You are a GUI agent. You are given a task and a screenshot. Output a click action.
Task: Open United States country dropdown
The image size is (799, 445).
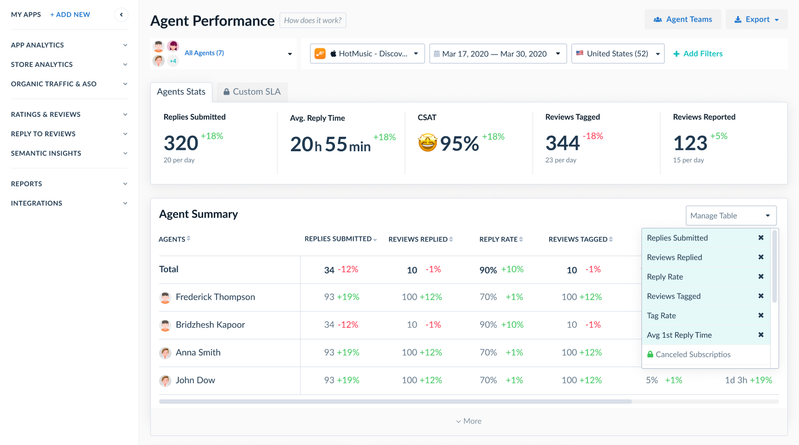tap(617, 54)
